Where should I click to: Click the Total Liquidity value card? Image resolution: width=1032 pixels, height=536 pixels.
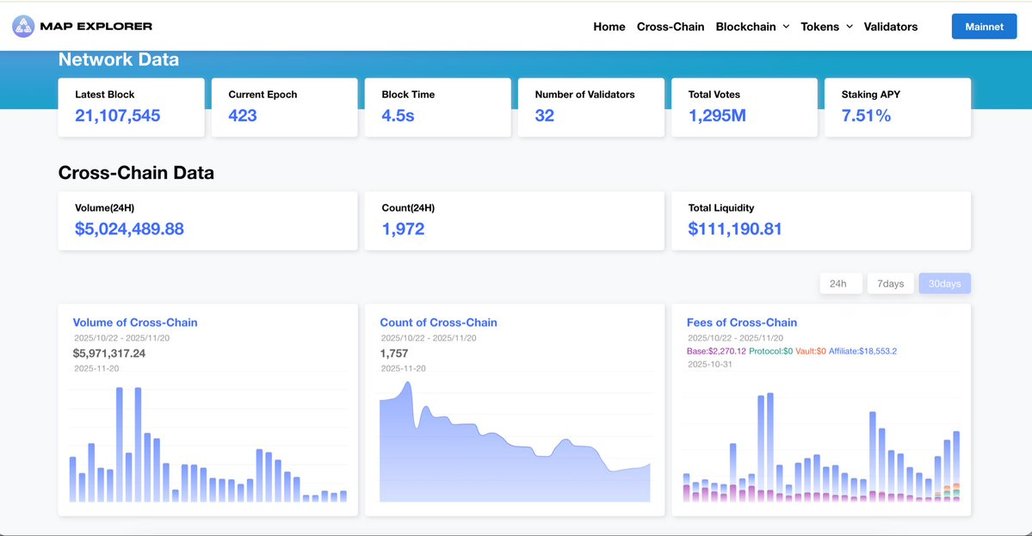tap(820, 220)
